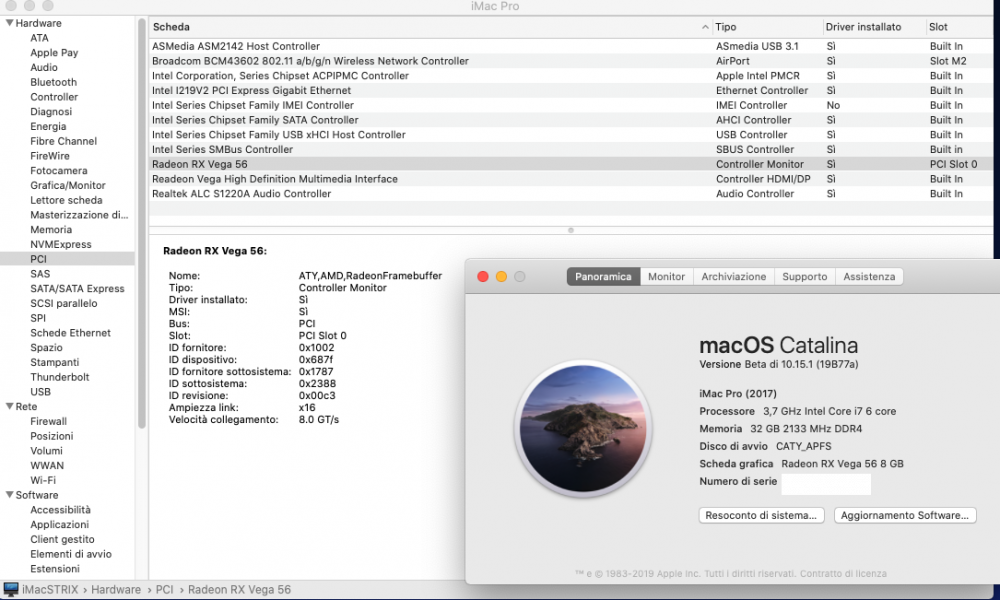Click PCI in the bottom path bar
The width and height of the screenshot is (1000, 600).
point(165,589)
